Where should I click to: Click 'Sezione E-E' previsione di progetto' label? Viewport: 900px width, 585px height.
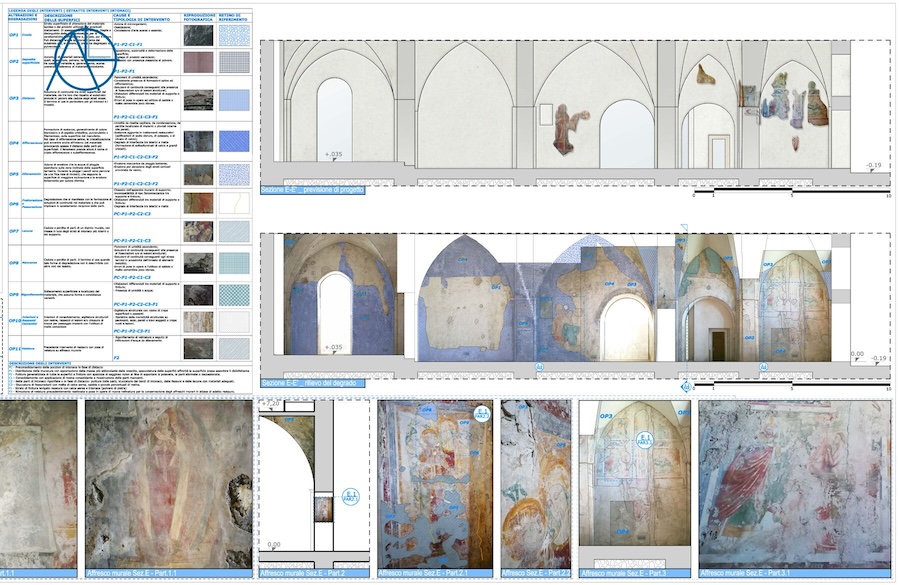click(x=312, y=189)
